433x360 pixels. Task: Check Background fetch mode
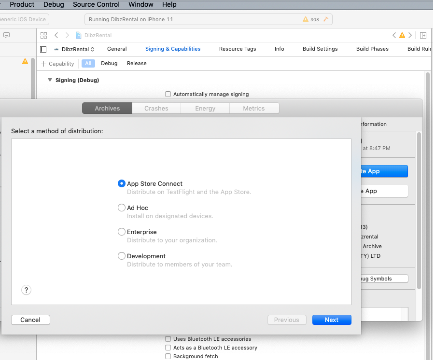pos(168,356)
